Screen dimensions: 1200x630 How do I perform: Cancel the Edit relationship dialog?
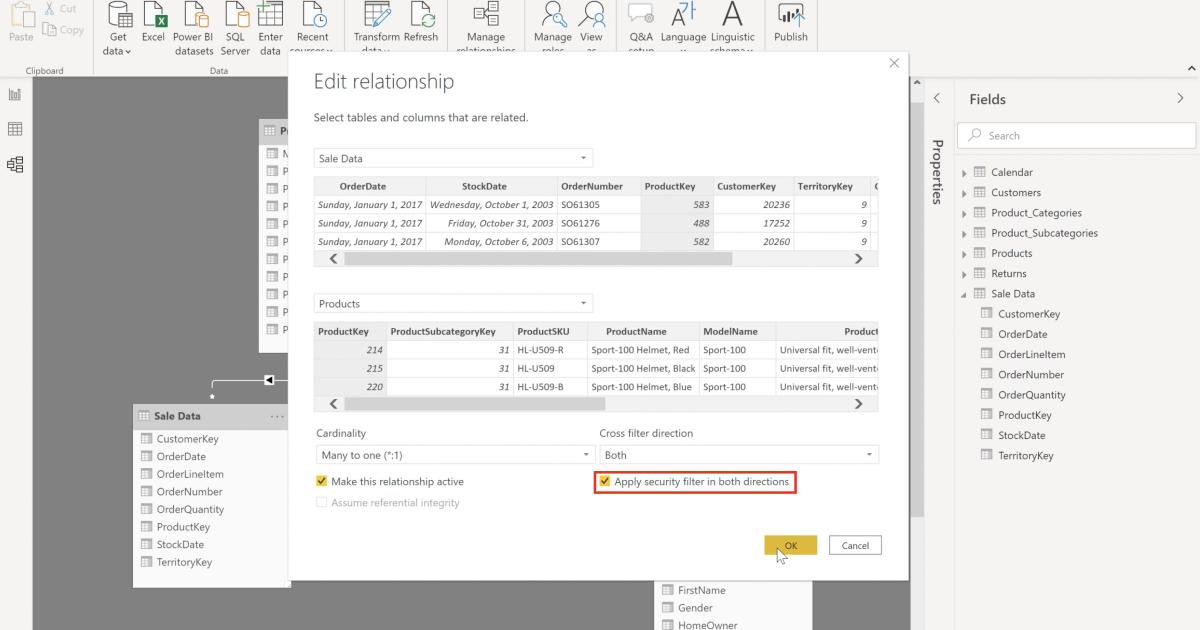tap(855, 545)
